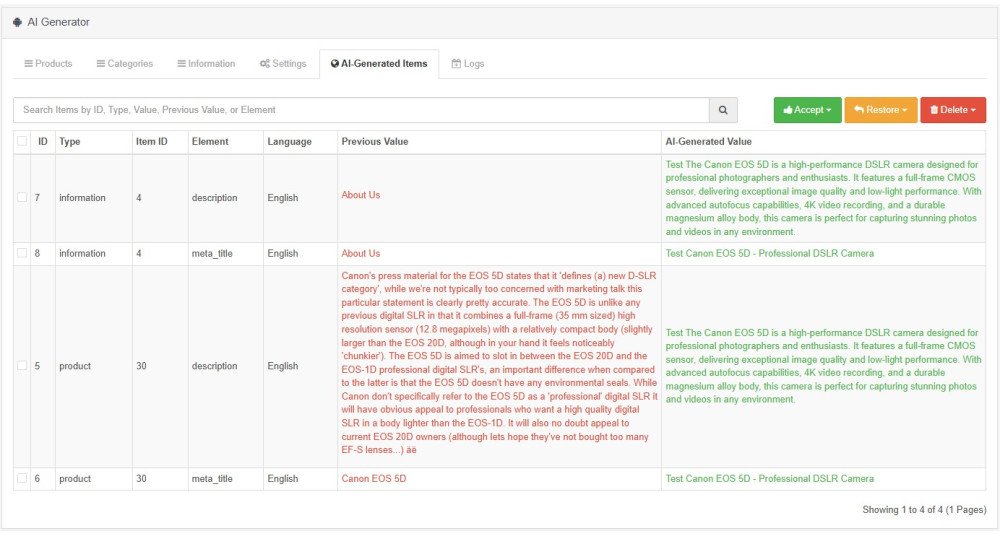Click the AI-generated description in row 7

(x=823, y=198)
